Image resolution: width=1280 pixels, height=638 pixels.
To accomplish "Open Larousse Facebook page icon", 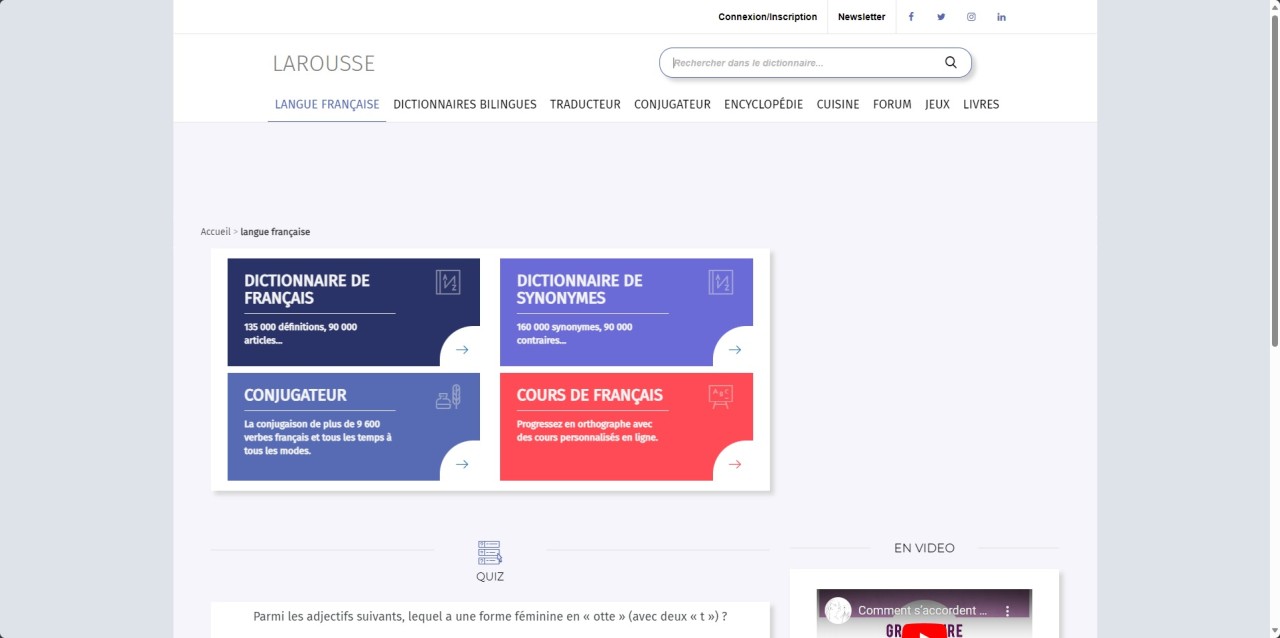I will (911, 17).
